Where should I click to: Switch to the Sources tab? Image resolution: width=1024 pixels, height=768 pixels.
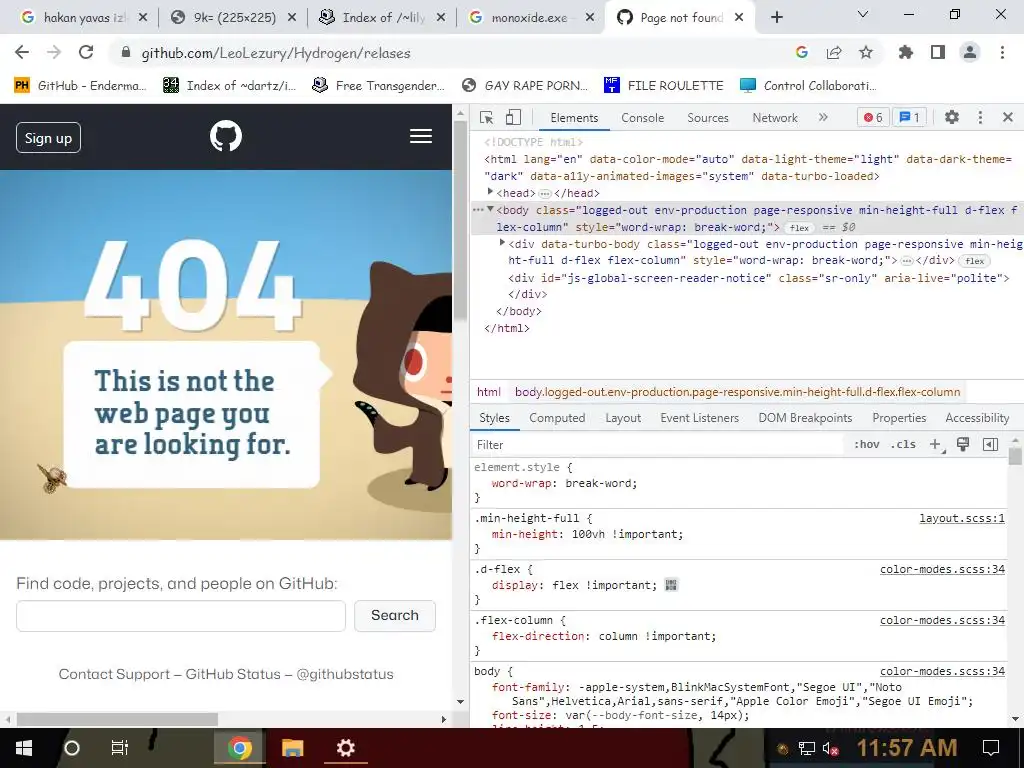point(707,118)
